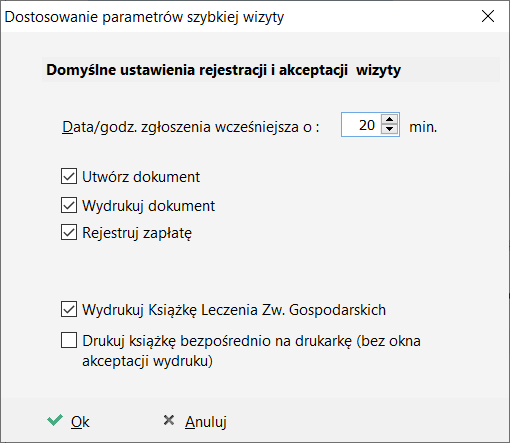Click the min. unit label

tap(423, 127)
